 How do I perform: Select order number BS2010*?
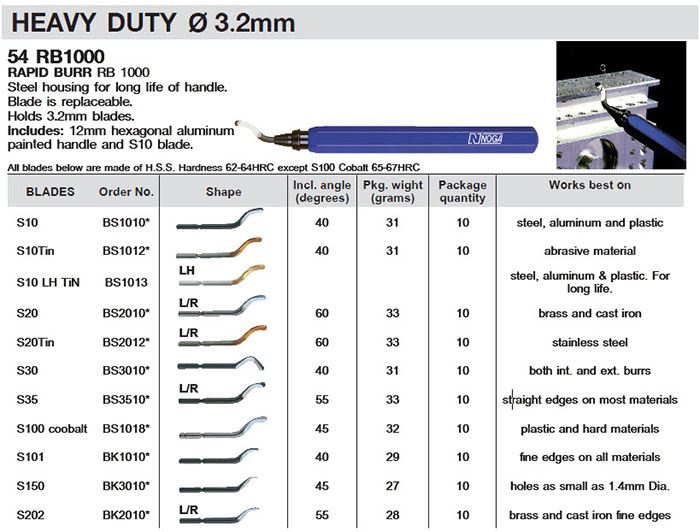click(x=126, y=313)
